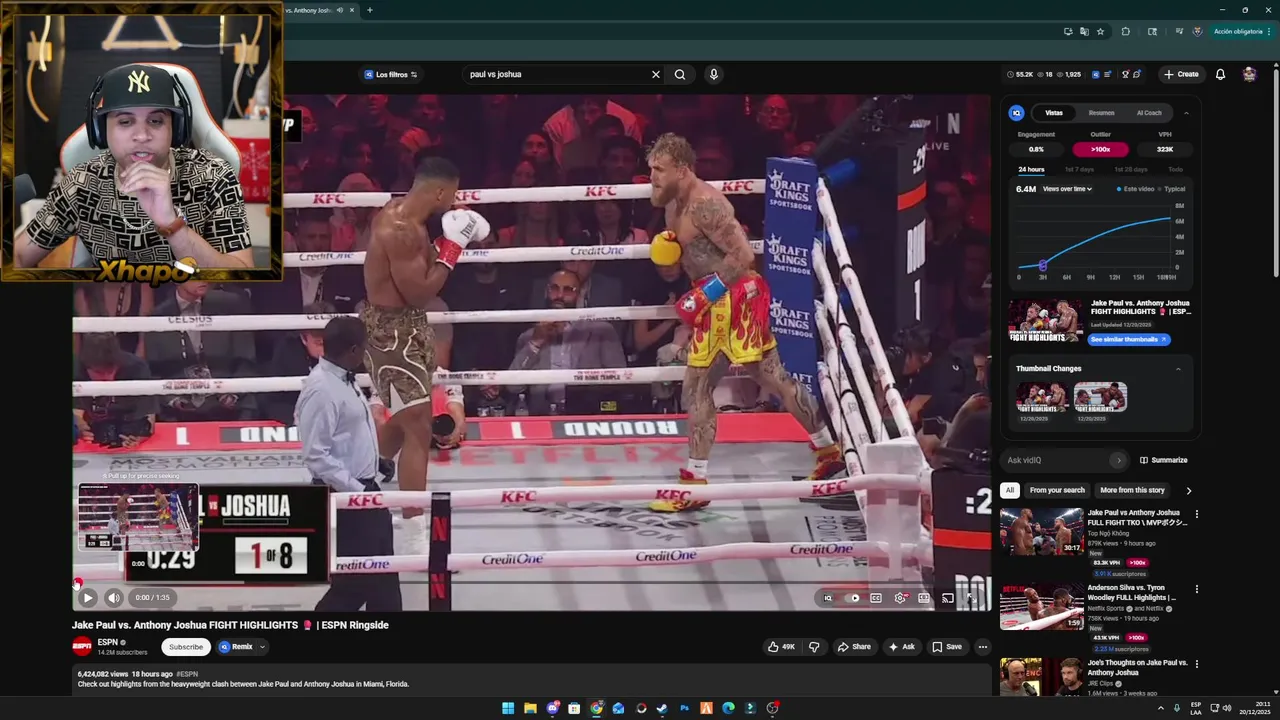Click video progress bar scrubber
Image resolution: width=1280 pixels, height=720 pixels.
[x=78, y=583]
